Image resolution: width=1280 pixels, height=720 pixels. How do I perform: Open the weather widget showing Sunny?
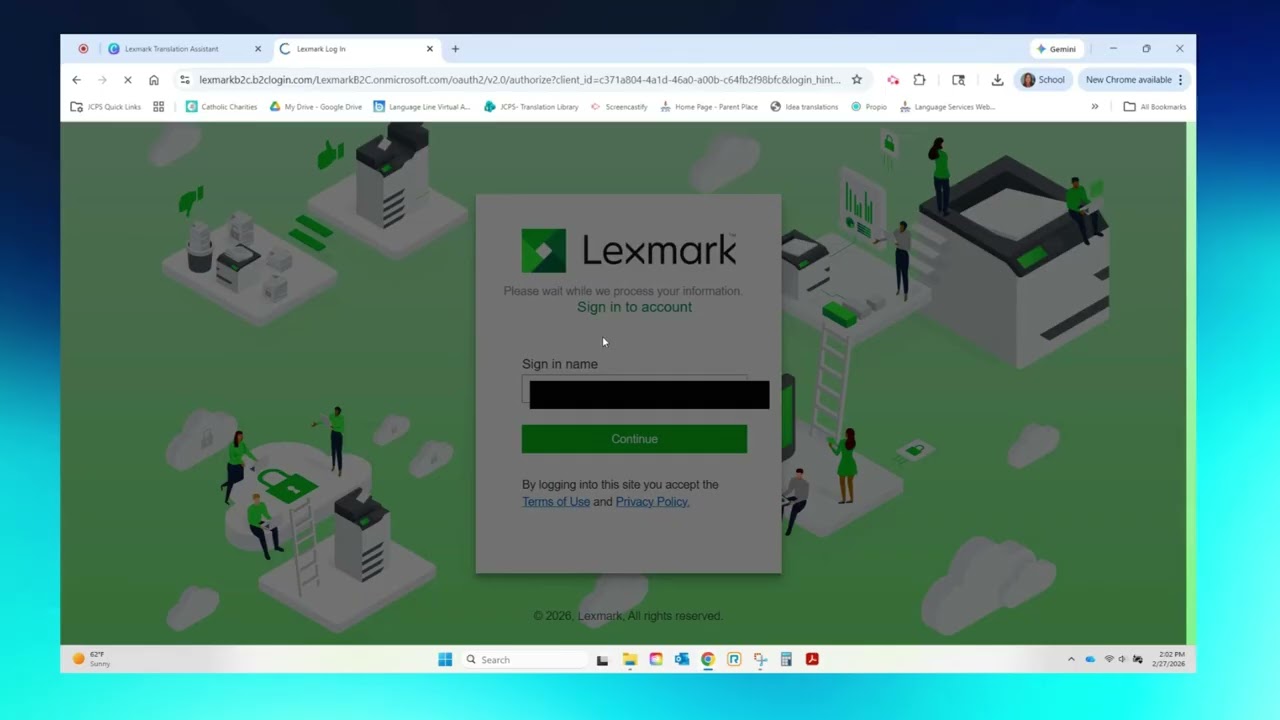92,660
